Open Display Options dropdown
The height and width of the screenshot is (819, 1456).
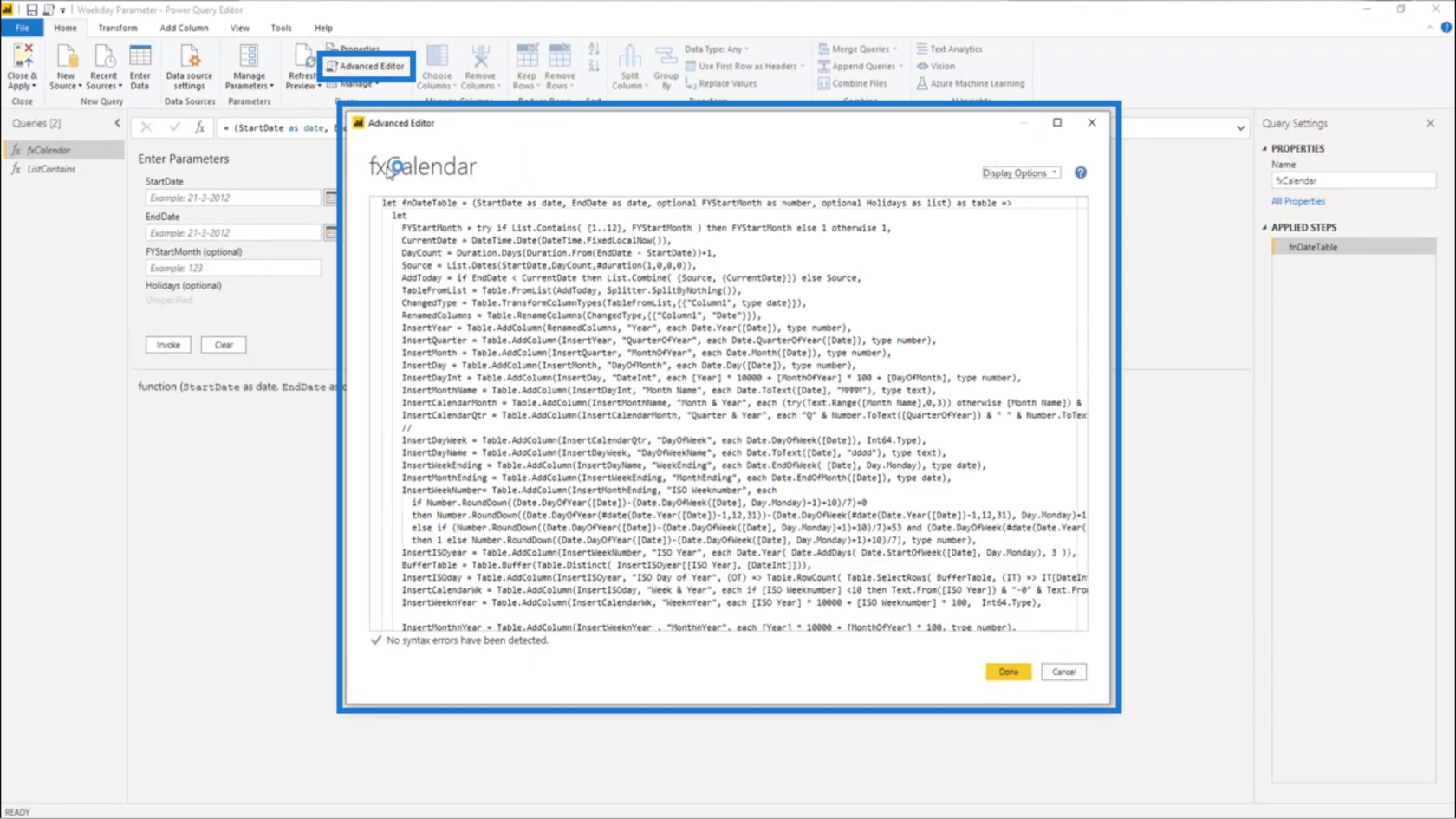coord(1021,173)
